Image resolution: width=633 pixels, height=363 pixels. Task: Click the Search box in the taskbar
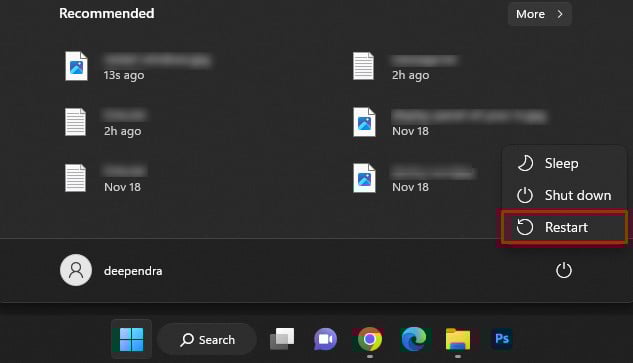(207, 340)
